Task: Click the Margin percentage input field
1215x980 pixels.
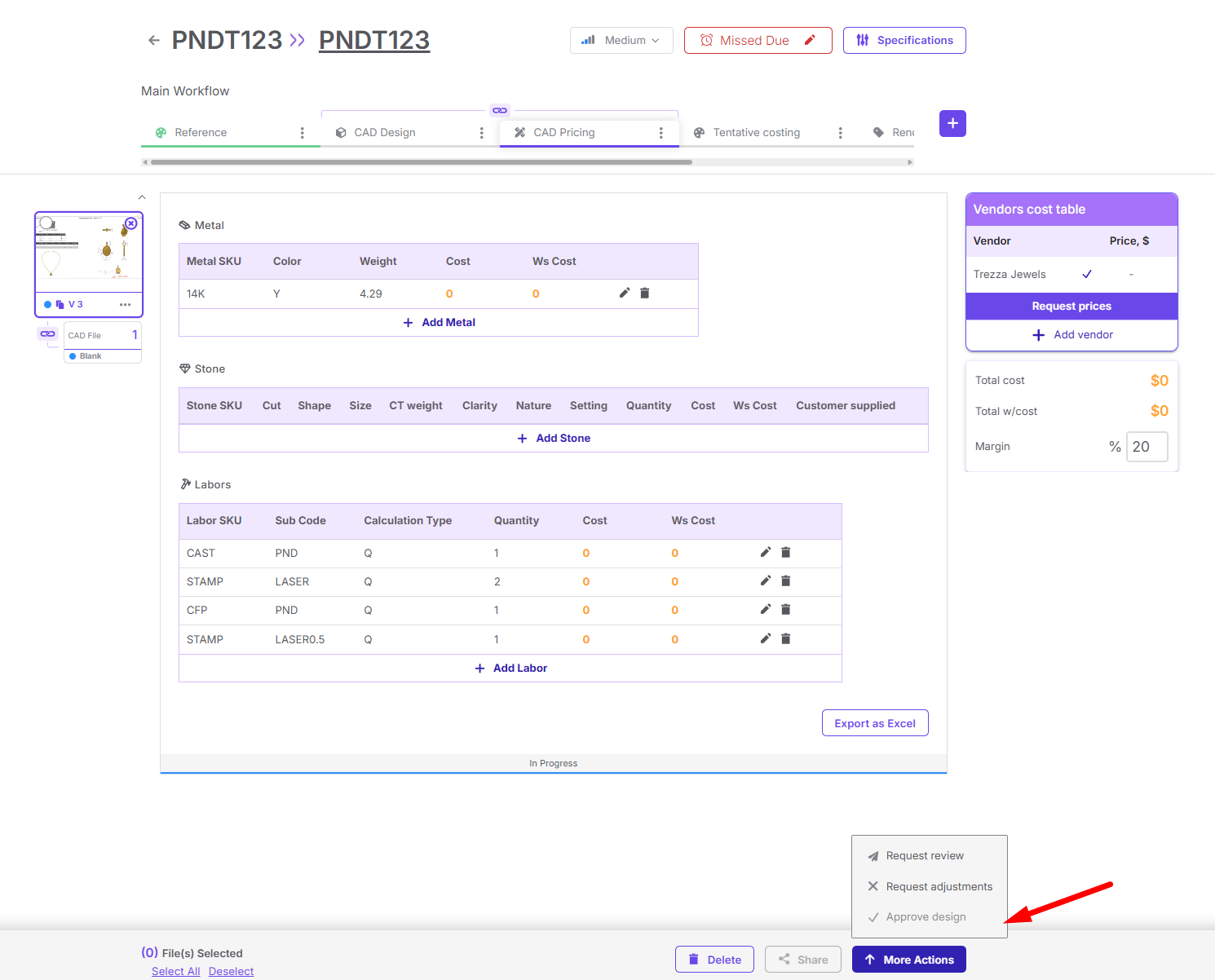Action: click(x=1147, y=447)
